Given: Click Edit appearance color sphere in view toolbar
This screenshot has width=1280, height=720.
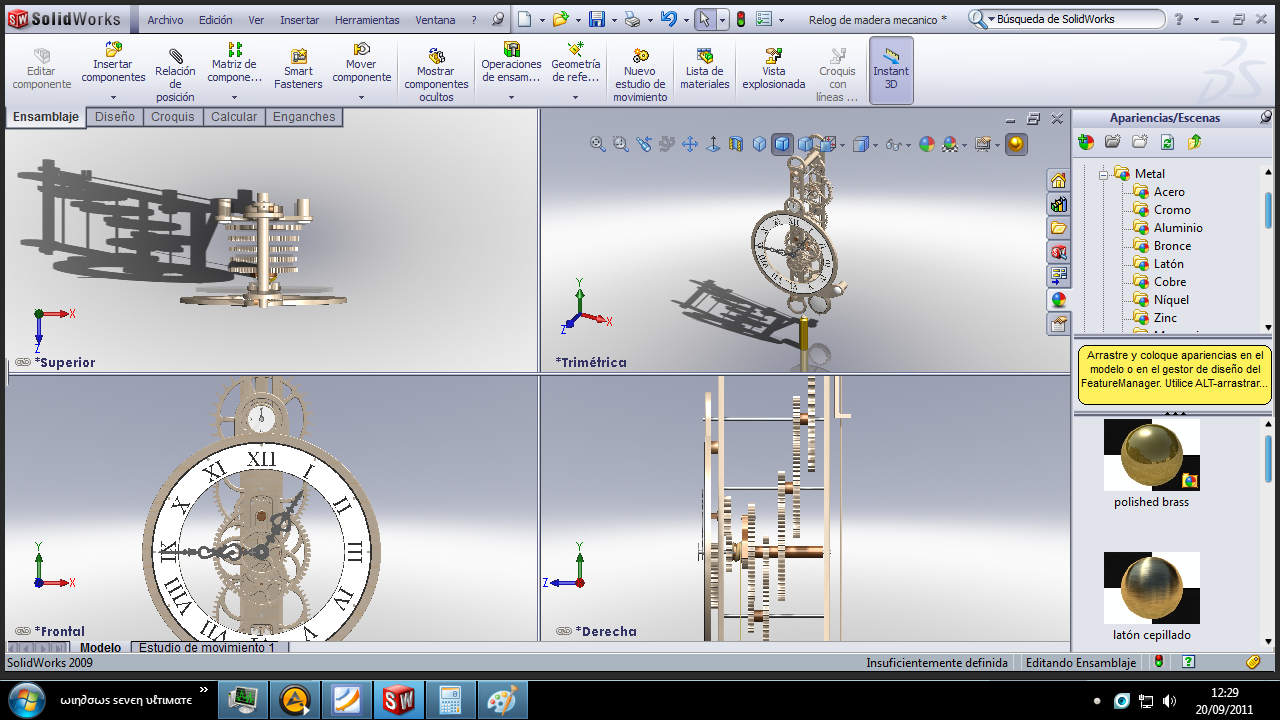Looking at the screenshot, I should 926,144.
